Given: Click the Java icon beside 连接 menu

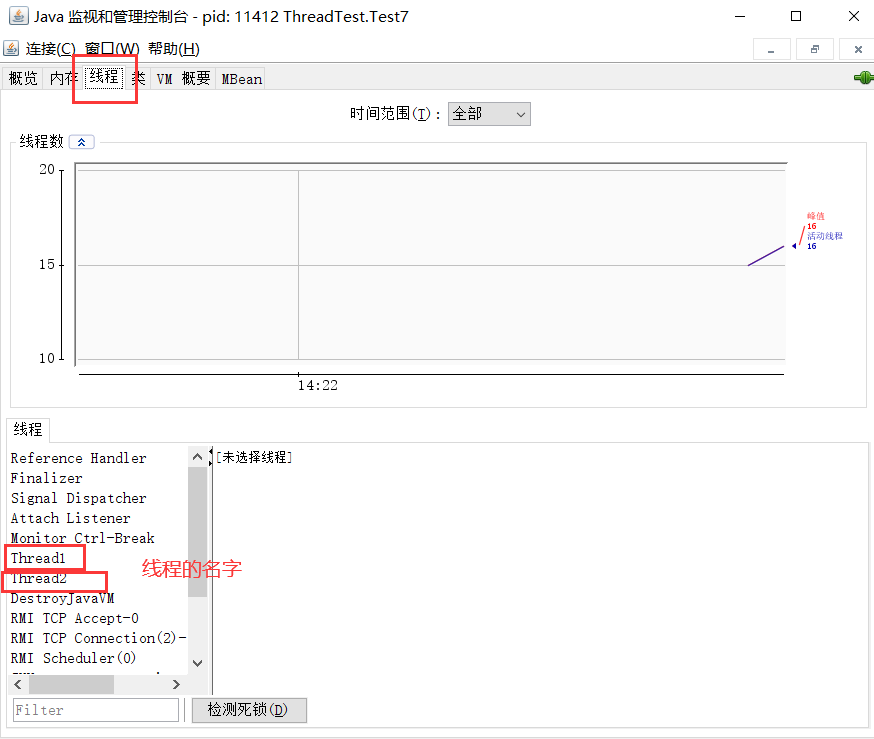Looking at the screenshot, I should (11, 48).
